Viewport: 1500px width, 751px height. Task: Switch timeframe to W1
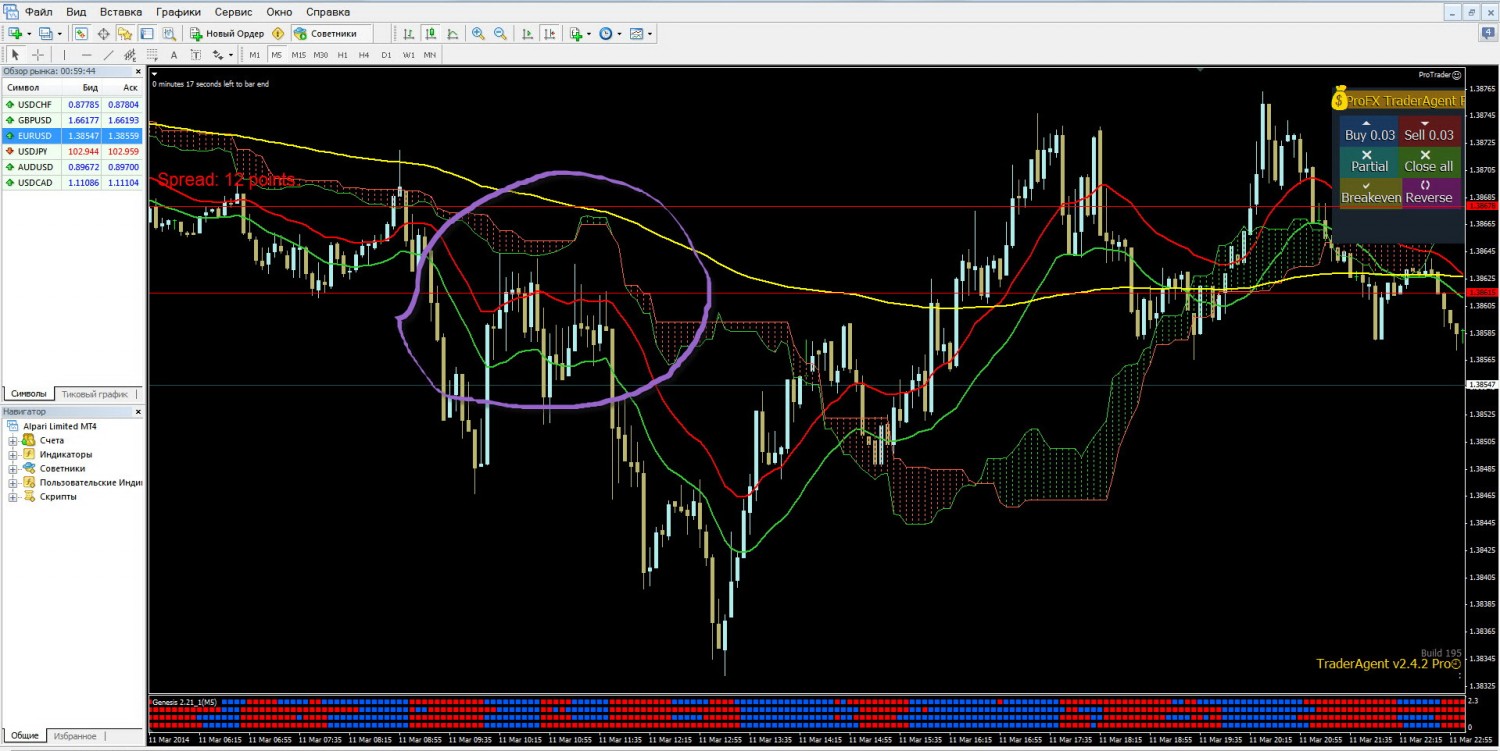(408, 54)
